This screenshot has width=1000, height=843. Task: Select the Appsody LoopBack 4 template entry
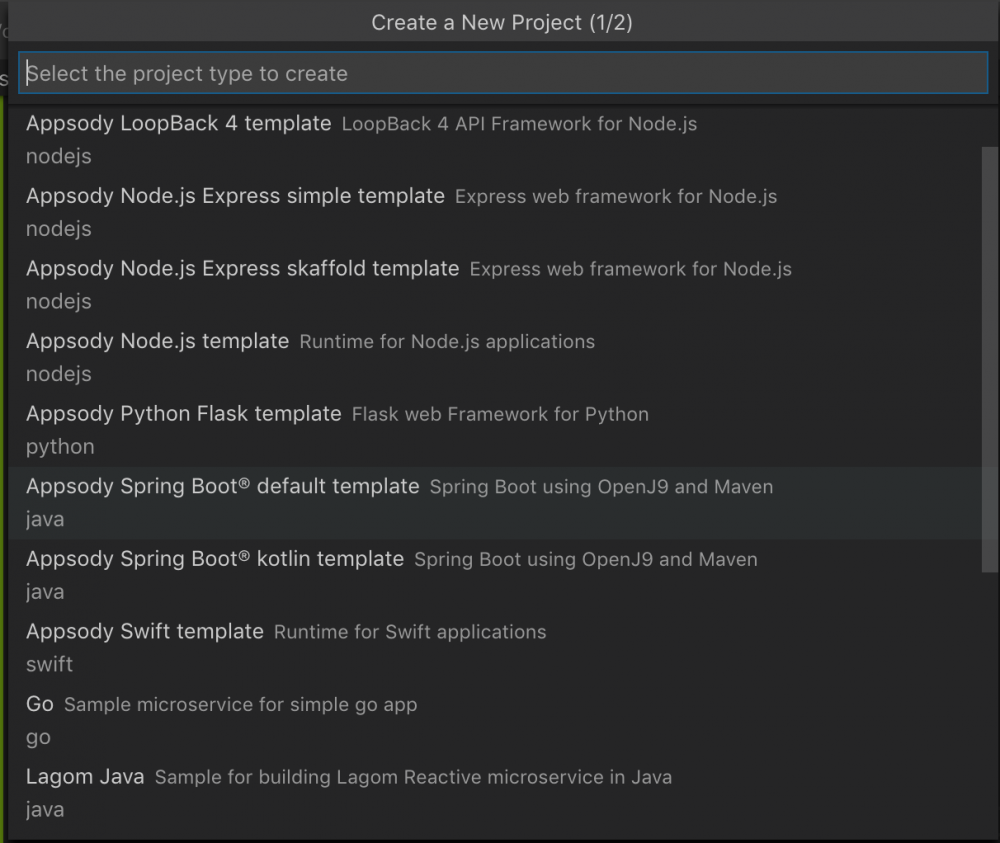pos(178,123)
